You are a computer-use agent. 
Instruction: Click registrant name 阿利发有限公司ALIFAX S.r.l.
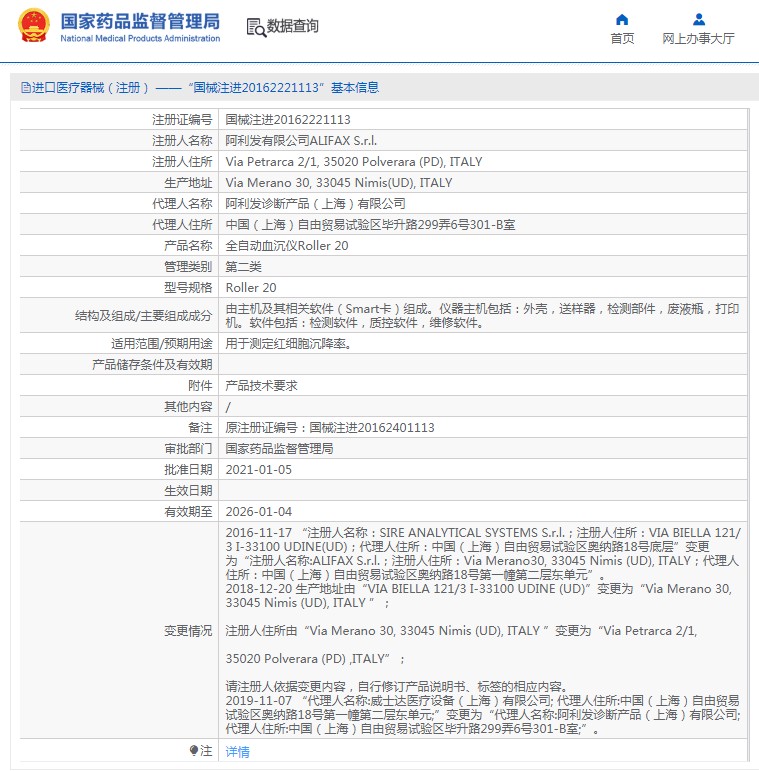click(x=301, y=141)
